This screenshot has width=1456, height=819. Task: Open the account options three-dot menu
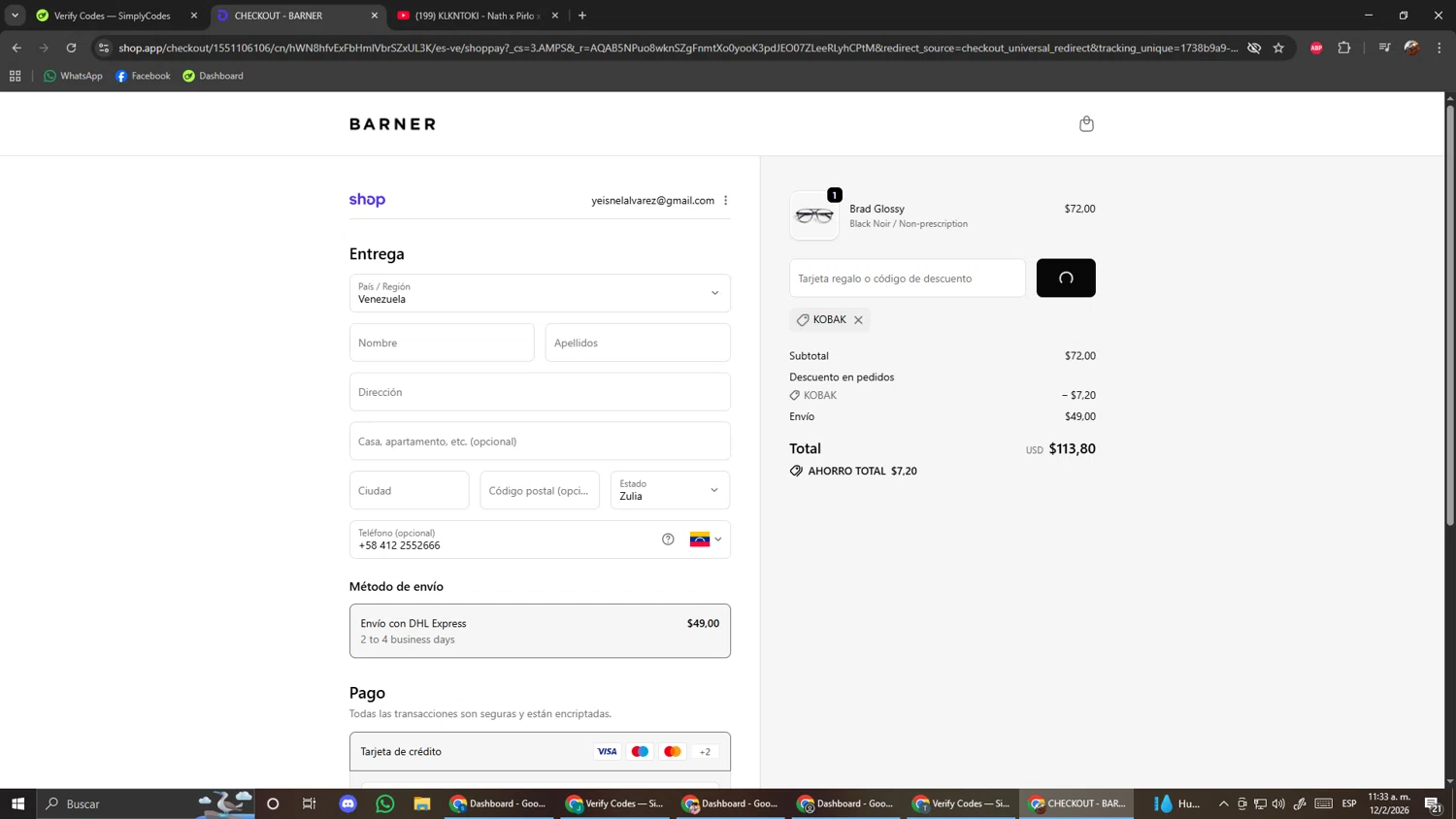pos(726,200)
